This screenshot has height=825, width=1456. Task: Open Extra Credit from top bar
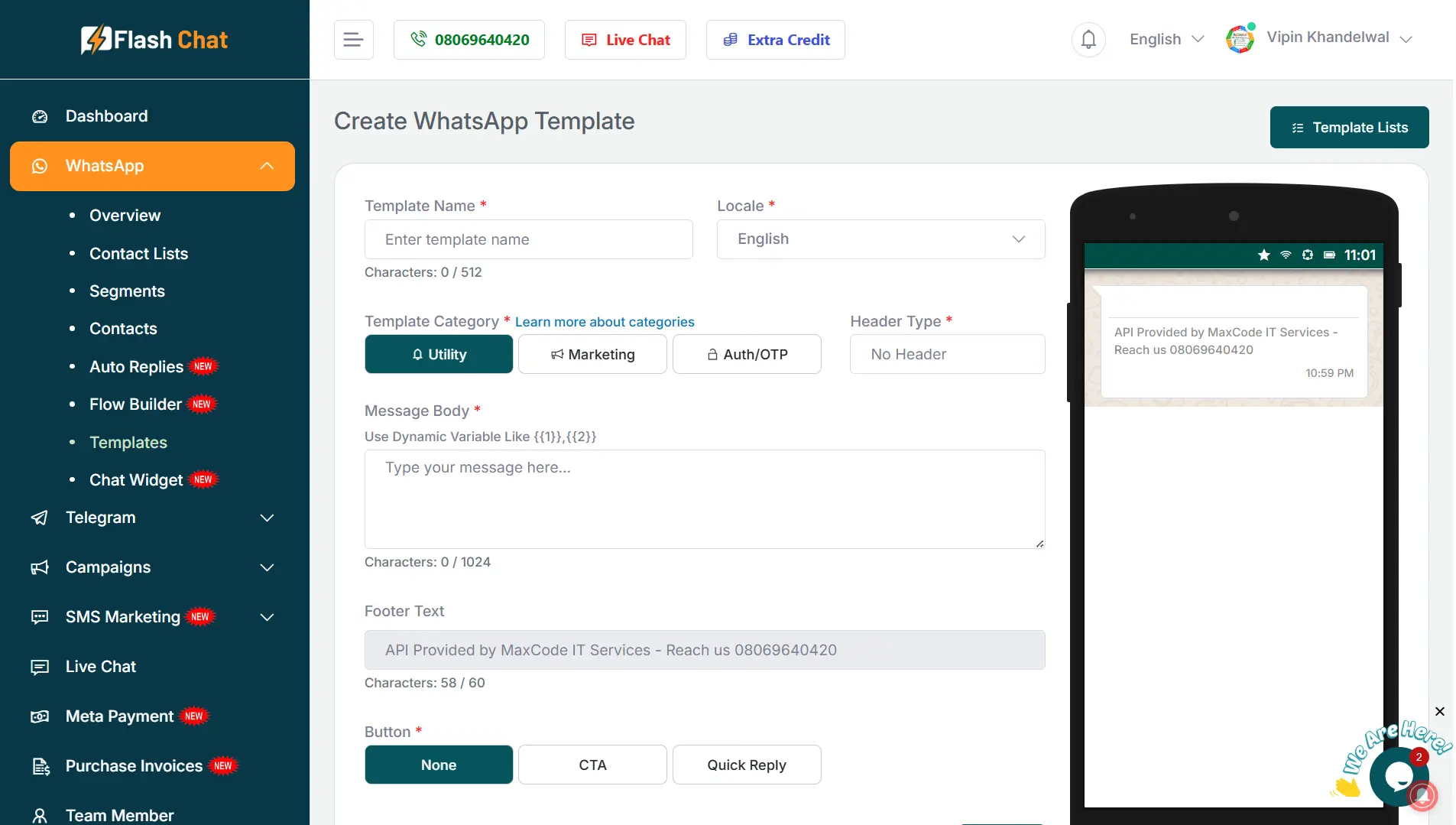776,40
